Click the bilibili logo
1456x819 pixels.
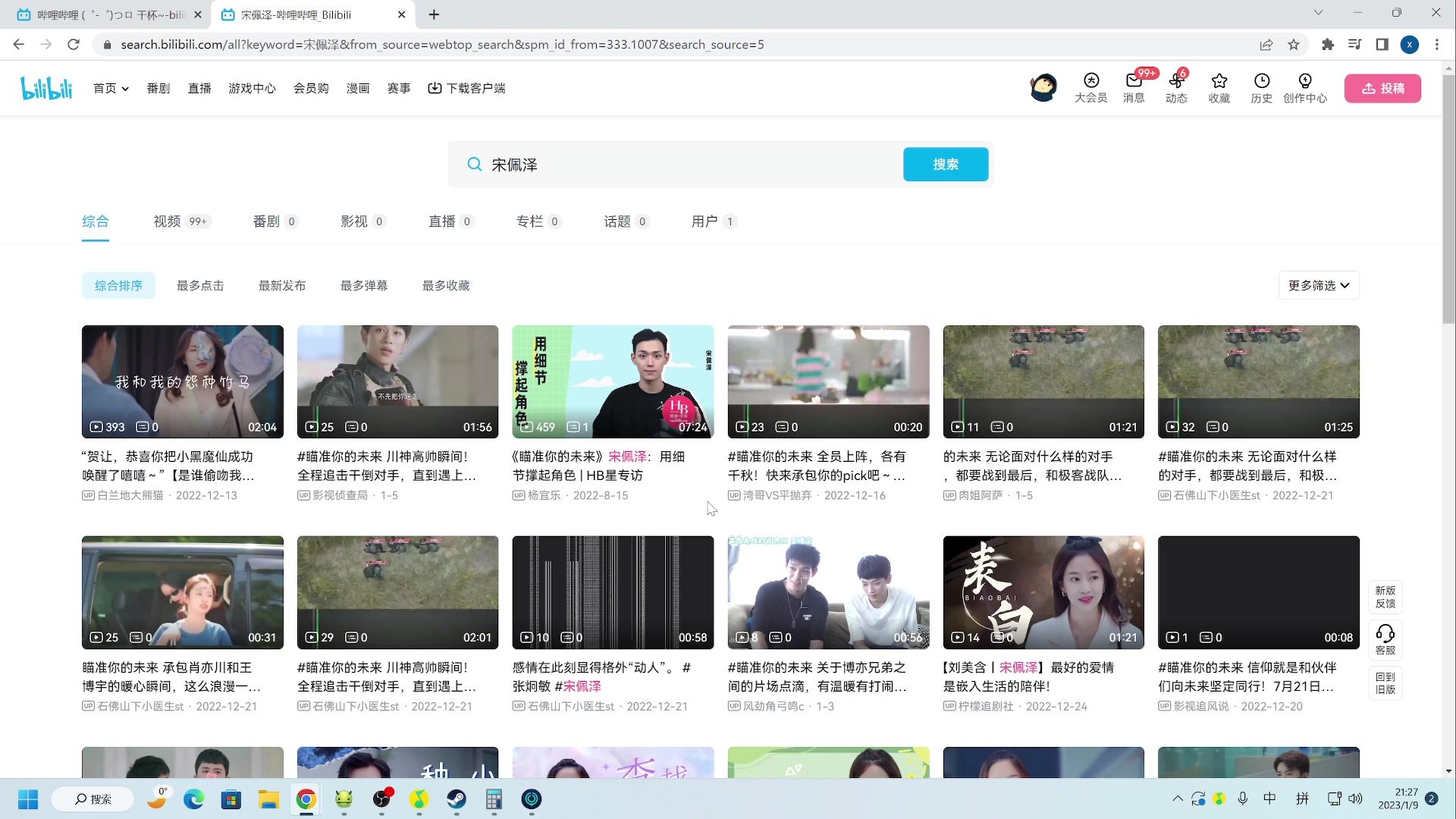click(46, 88)
